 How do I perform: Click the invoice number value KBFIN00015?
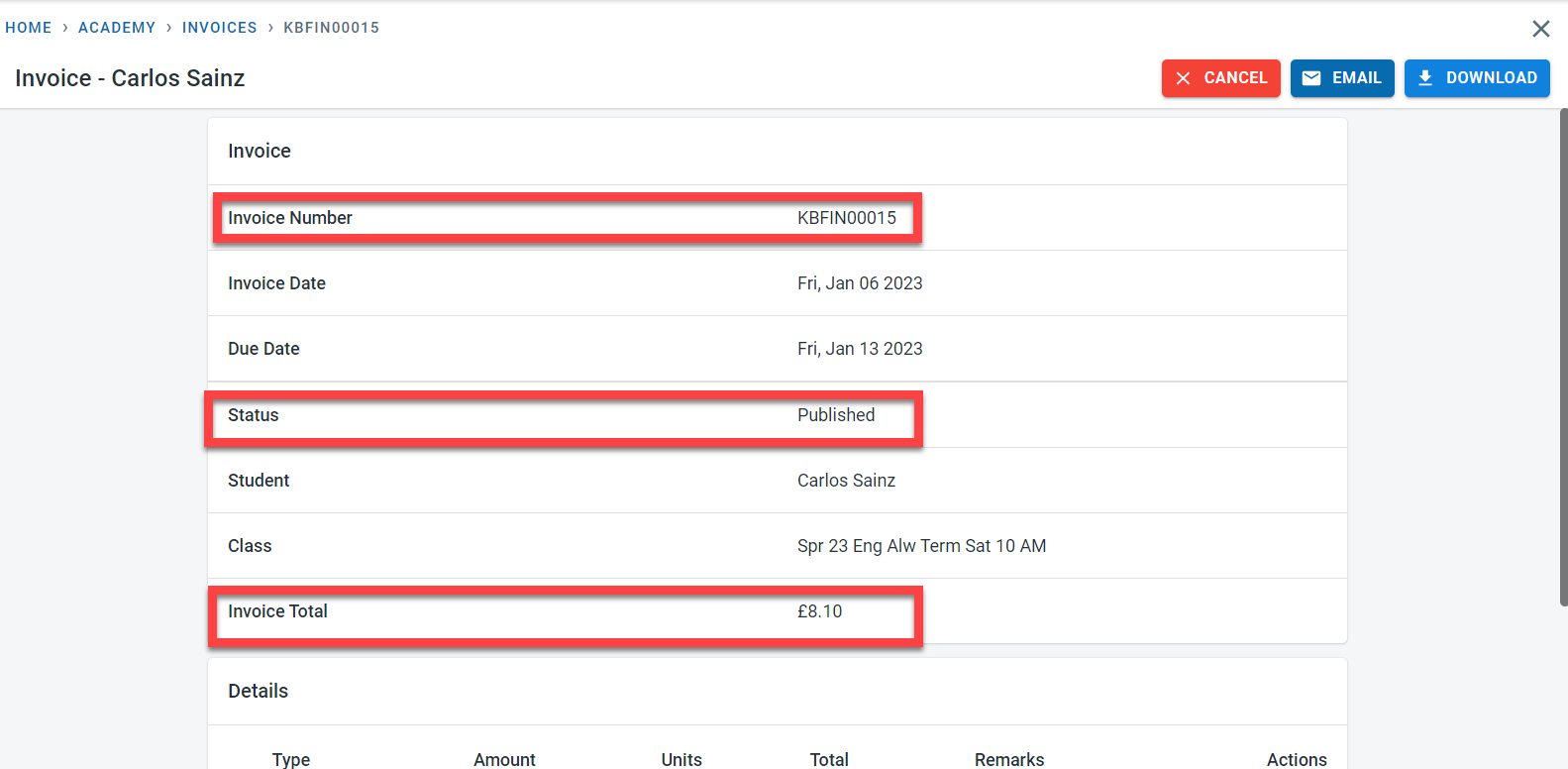point(846,218)
